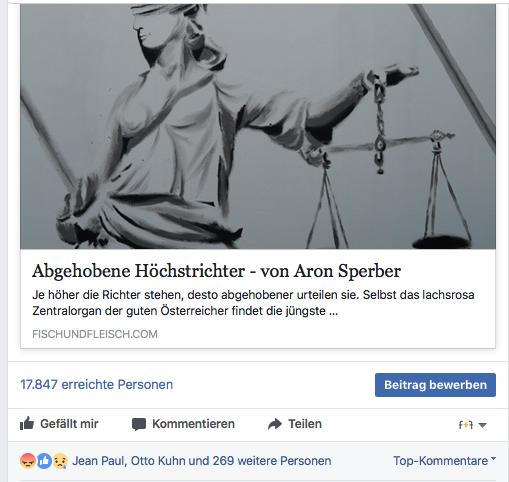Open the Jean Paul profile link

click(x=98, y=461)
